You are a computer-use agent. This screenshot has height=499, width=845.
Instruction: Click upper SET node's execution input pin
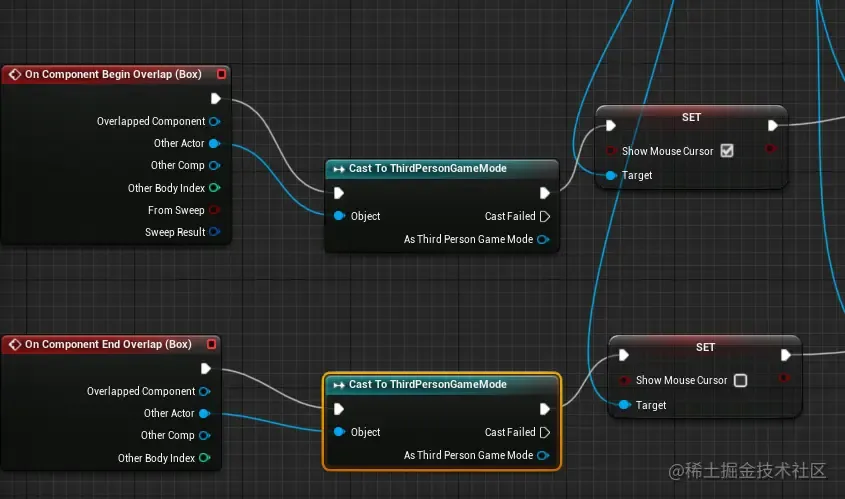coord(611,126)
